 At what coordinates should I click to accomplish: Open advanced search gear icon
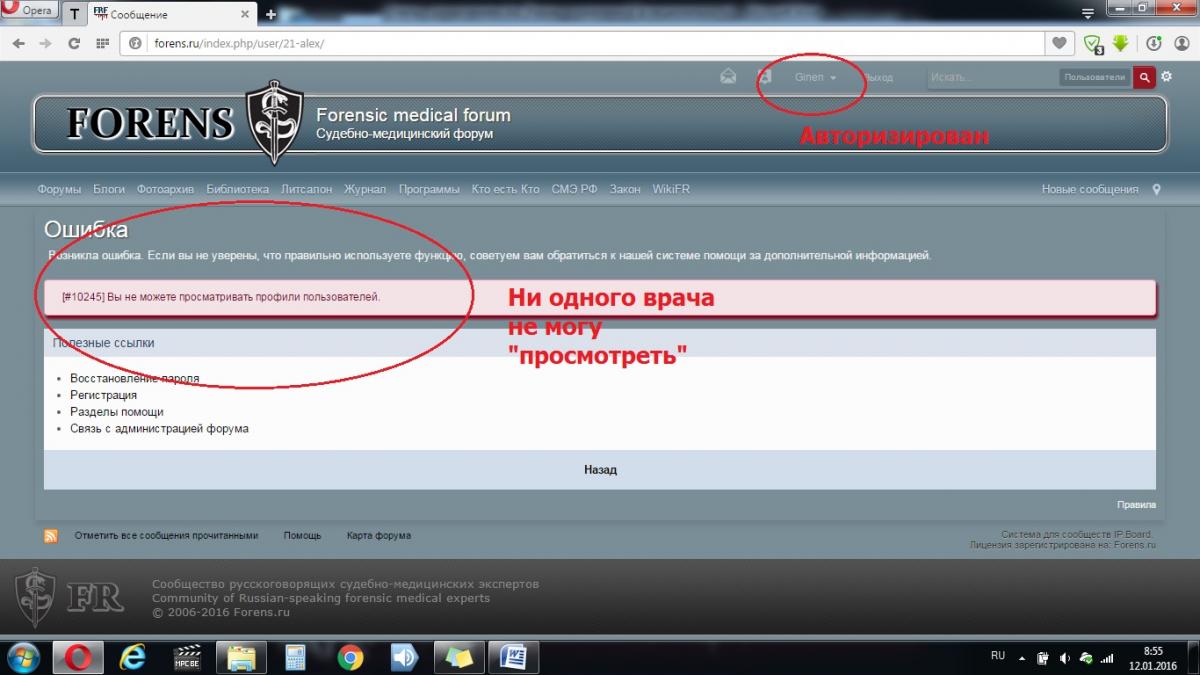(x=1166, y=77)
